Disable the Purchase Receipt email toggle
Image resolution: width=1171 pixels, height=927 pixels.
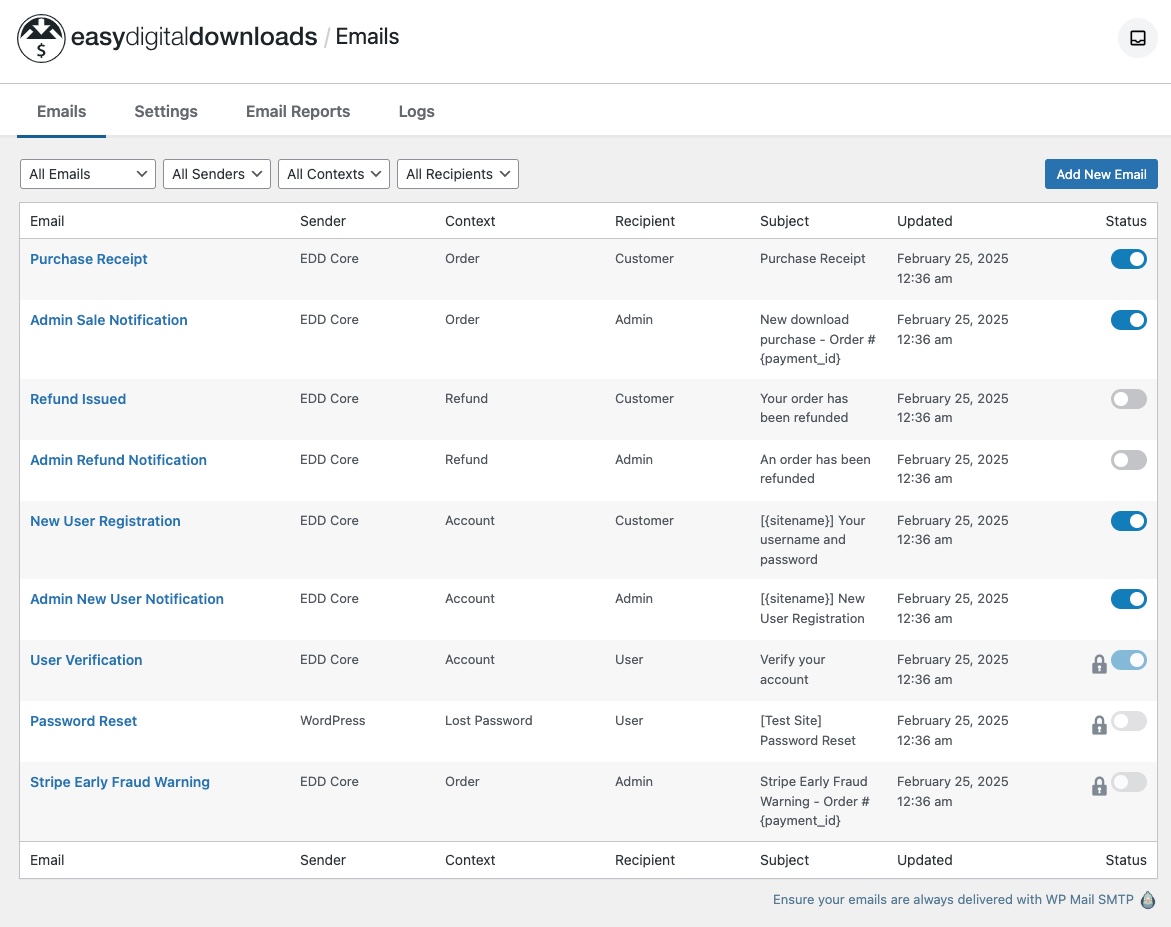click(1128, 259)
